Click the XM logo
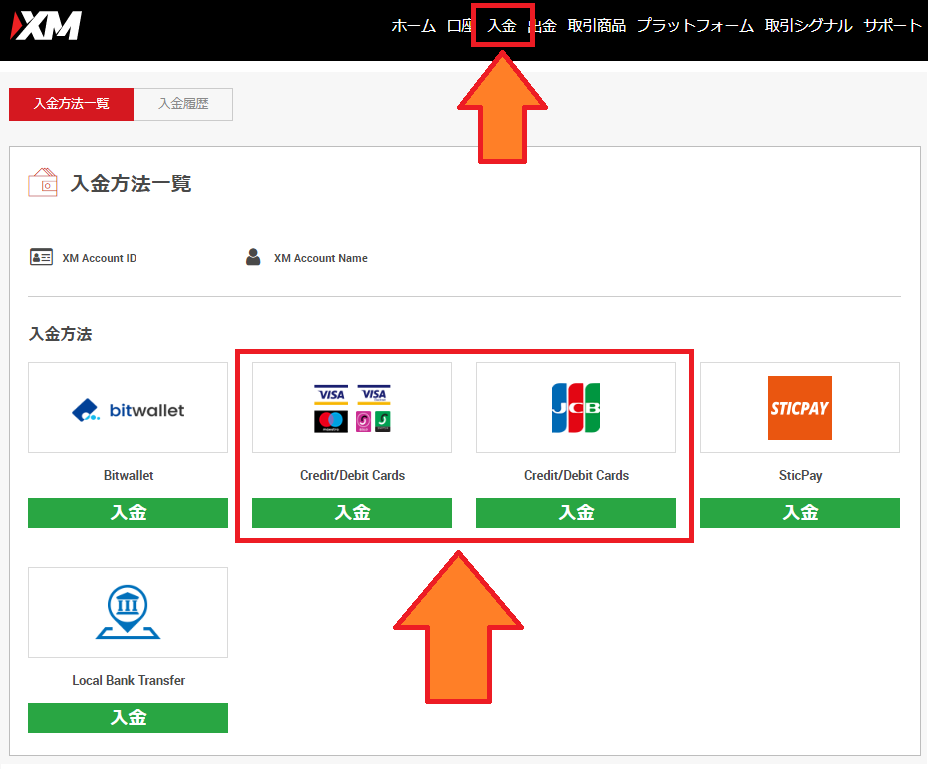The image size is (928, 769). [46, 26]
